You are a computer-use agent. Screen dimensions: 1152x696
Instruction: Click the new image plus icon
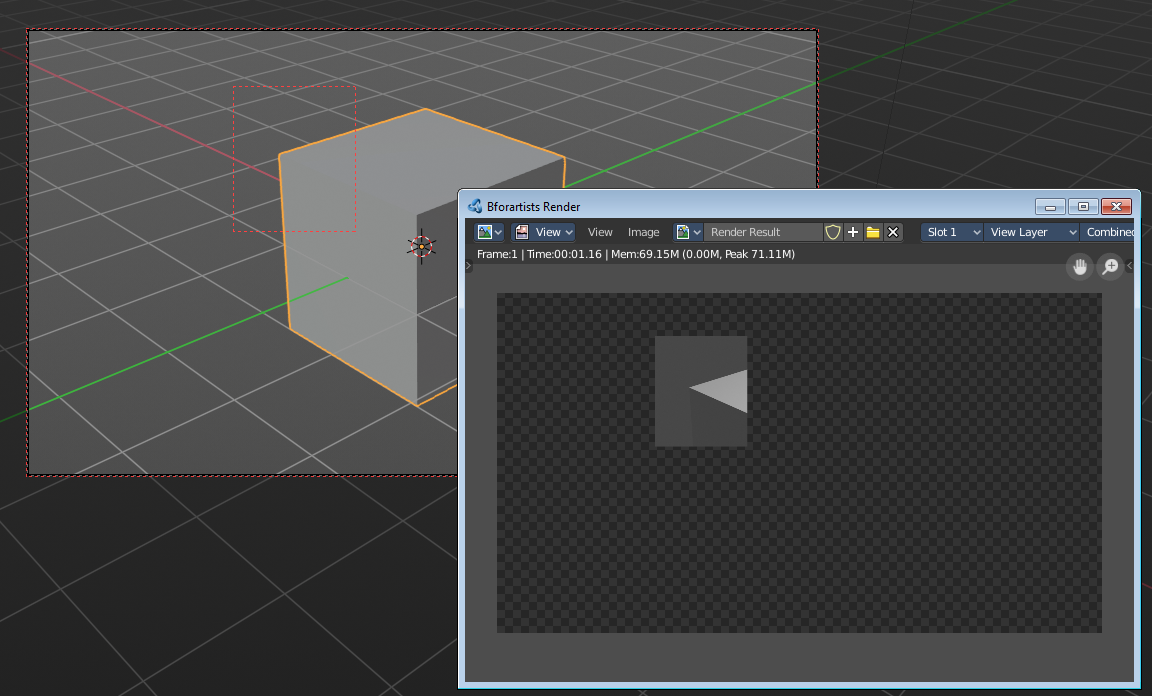[x=853, y=232]
